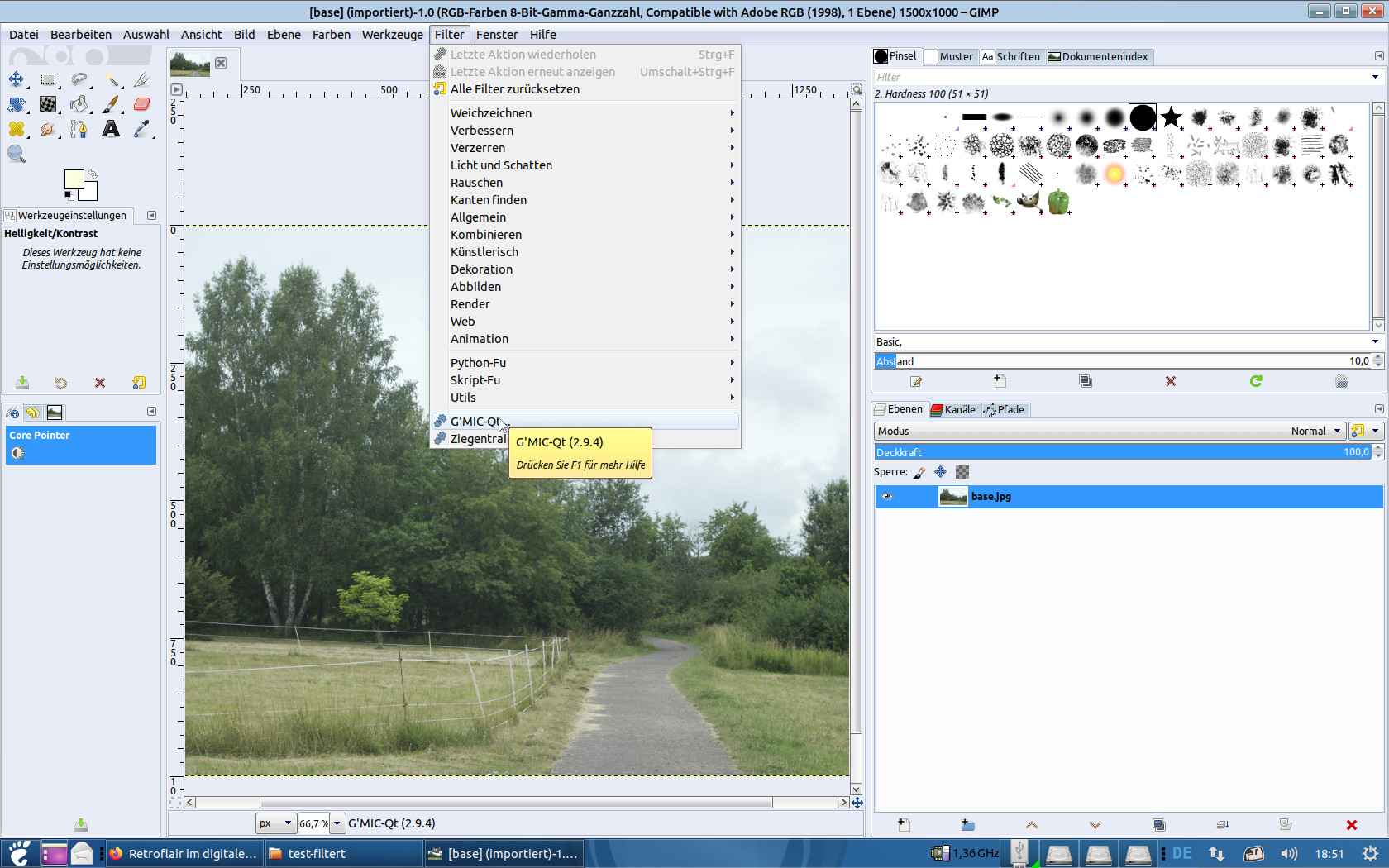Viewport: 1389px width, 868px height.
Task: Click the horizontal canvas scrollbar
Action: (x=516, y=803)
